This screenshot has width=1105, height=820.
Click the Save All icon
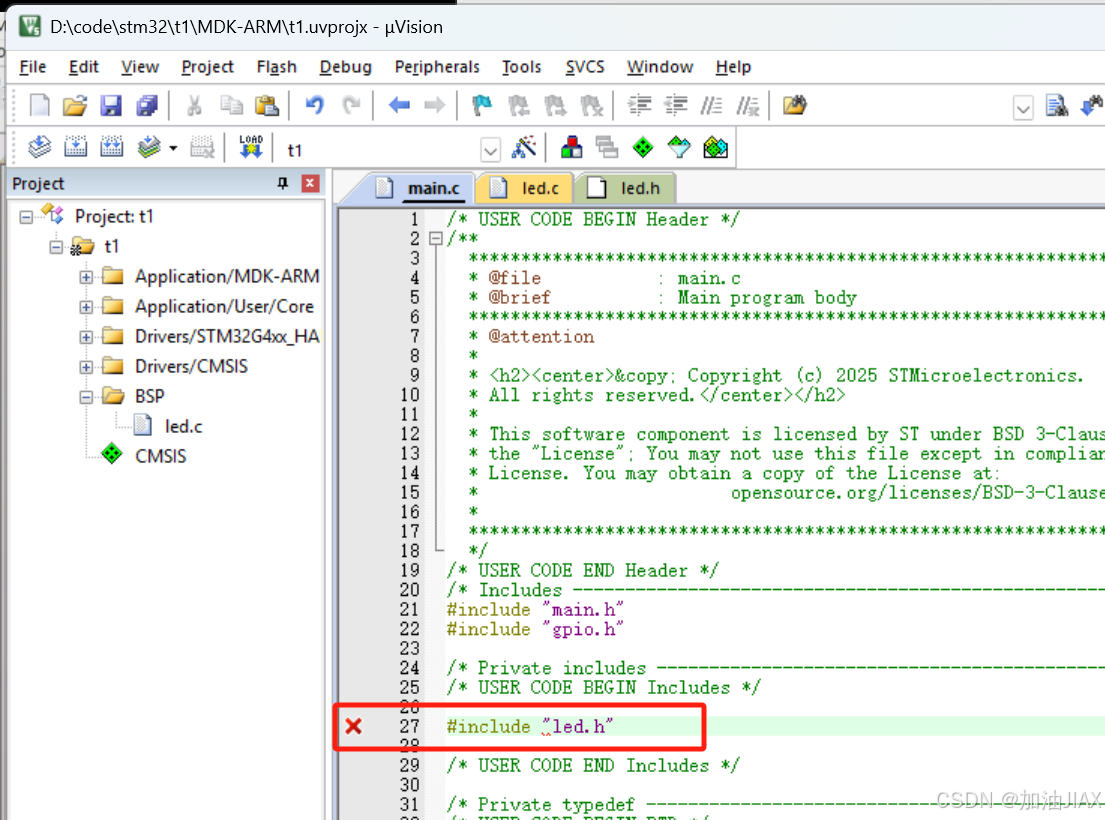(147, 106)
